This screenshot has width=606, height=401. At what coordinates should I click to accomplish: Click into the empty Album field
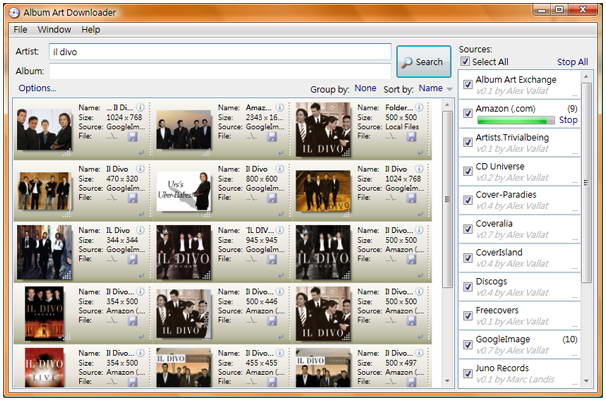pyautogui.click(x=220, y=71)
